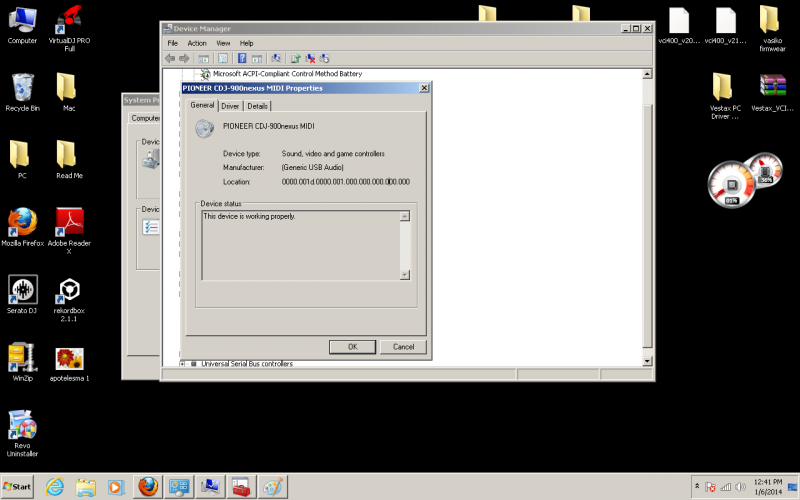
Task: Select the VirtualDJ PRO Full desktop shortcut
Action: [x=69, y=28]
